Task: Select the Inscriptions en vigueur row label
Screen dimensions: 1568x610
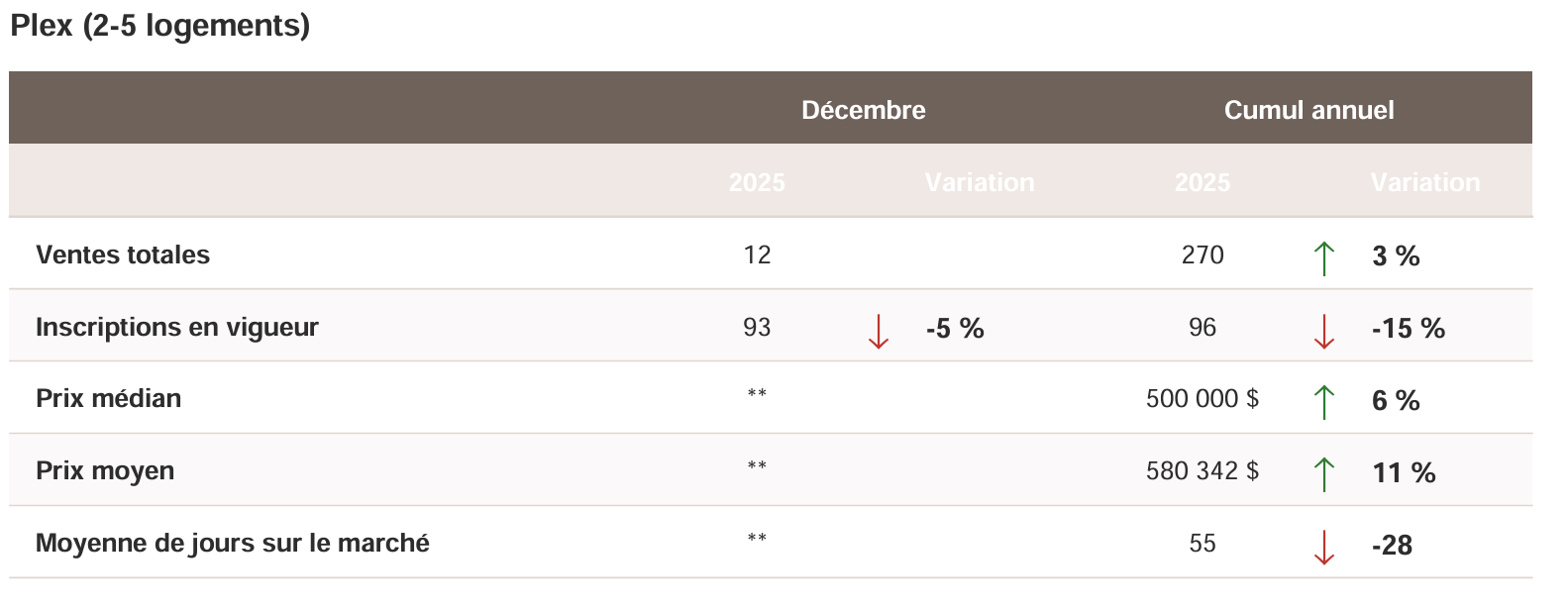Action: [x=177, y=327]
